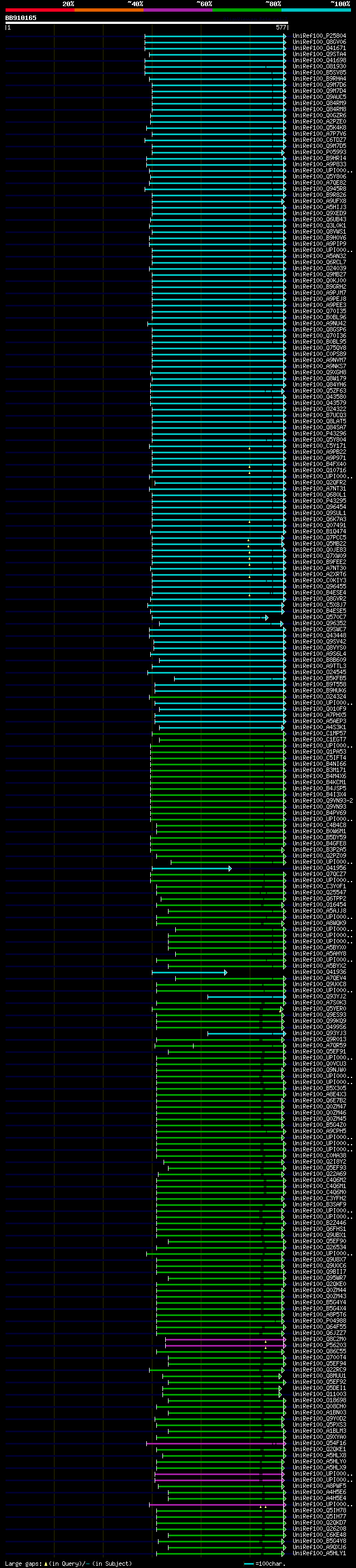
Task: Select hit label UniRef100_Q945R8
Action: point(319,189)
